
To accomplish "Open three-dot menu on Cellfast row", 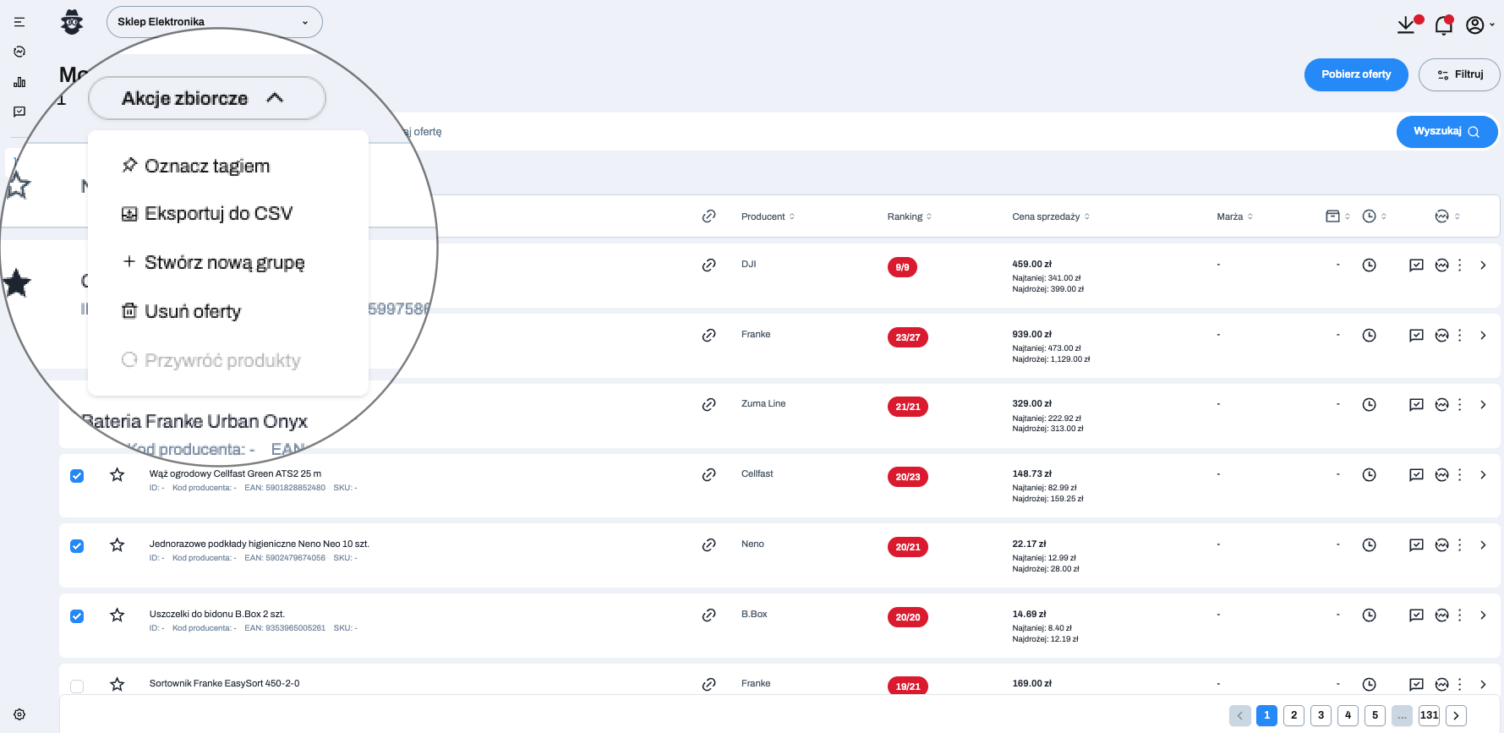I will [1459, 475].
